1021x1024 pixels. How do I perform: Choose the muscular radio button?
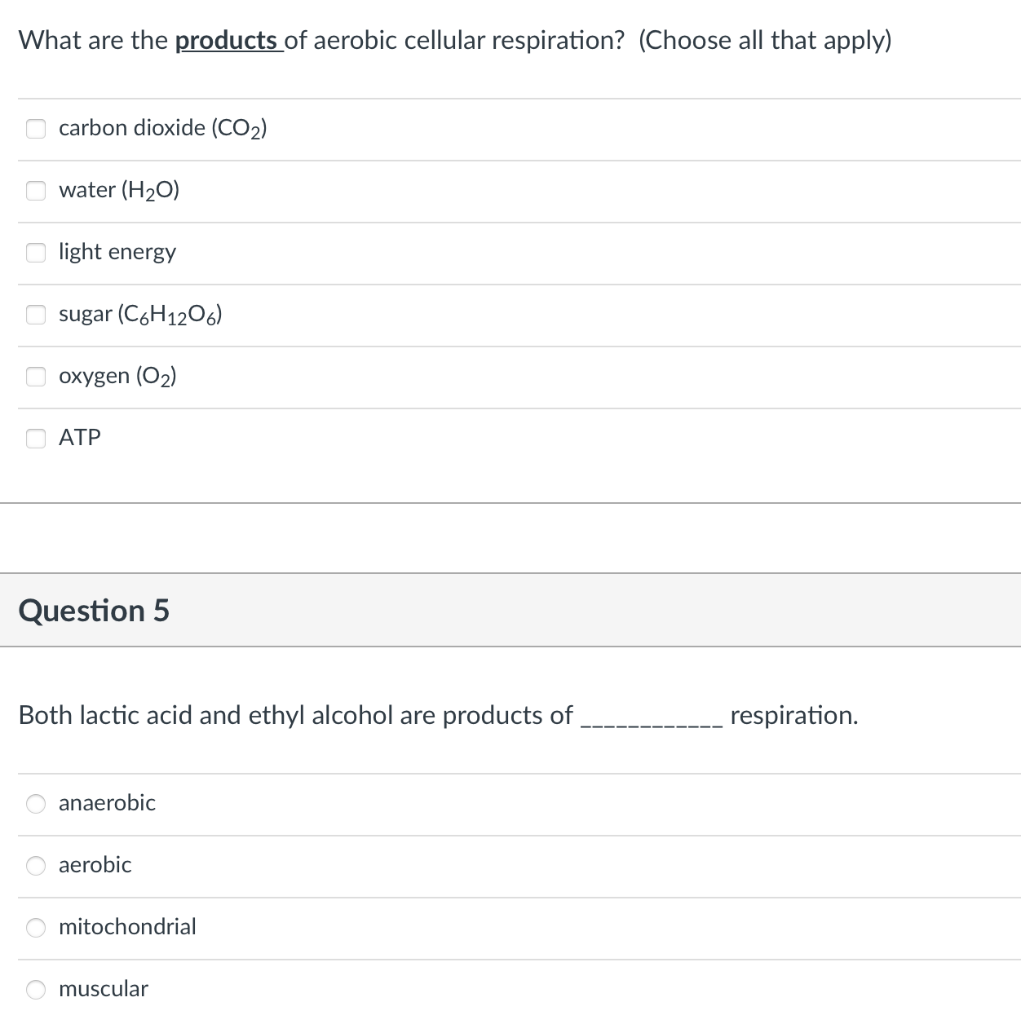pyautogui.click(x=36, y=989)
